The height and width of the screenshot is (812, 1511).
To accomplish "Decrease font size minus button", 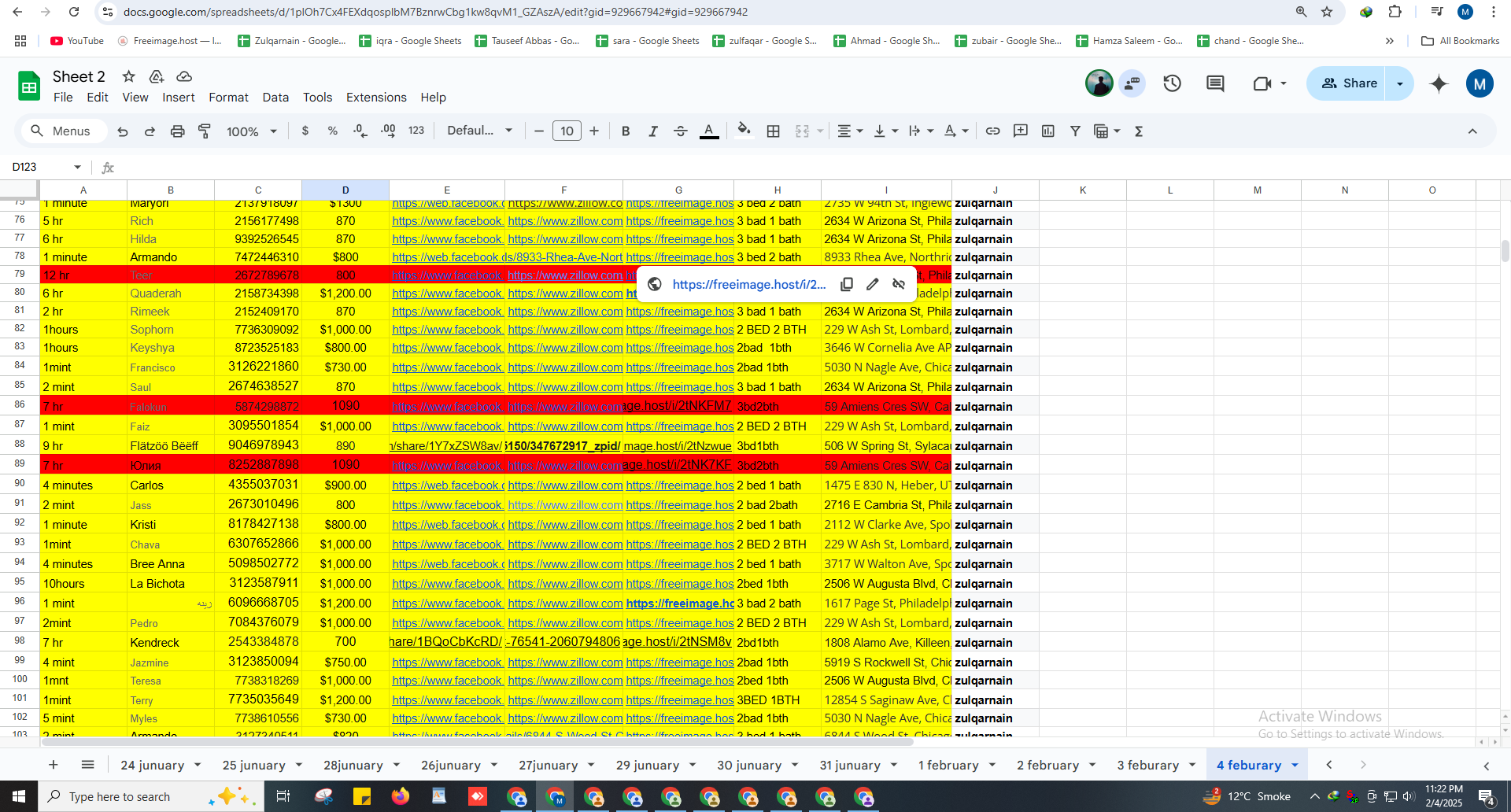I will click(539, 131).
